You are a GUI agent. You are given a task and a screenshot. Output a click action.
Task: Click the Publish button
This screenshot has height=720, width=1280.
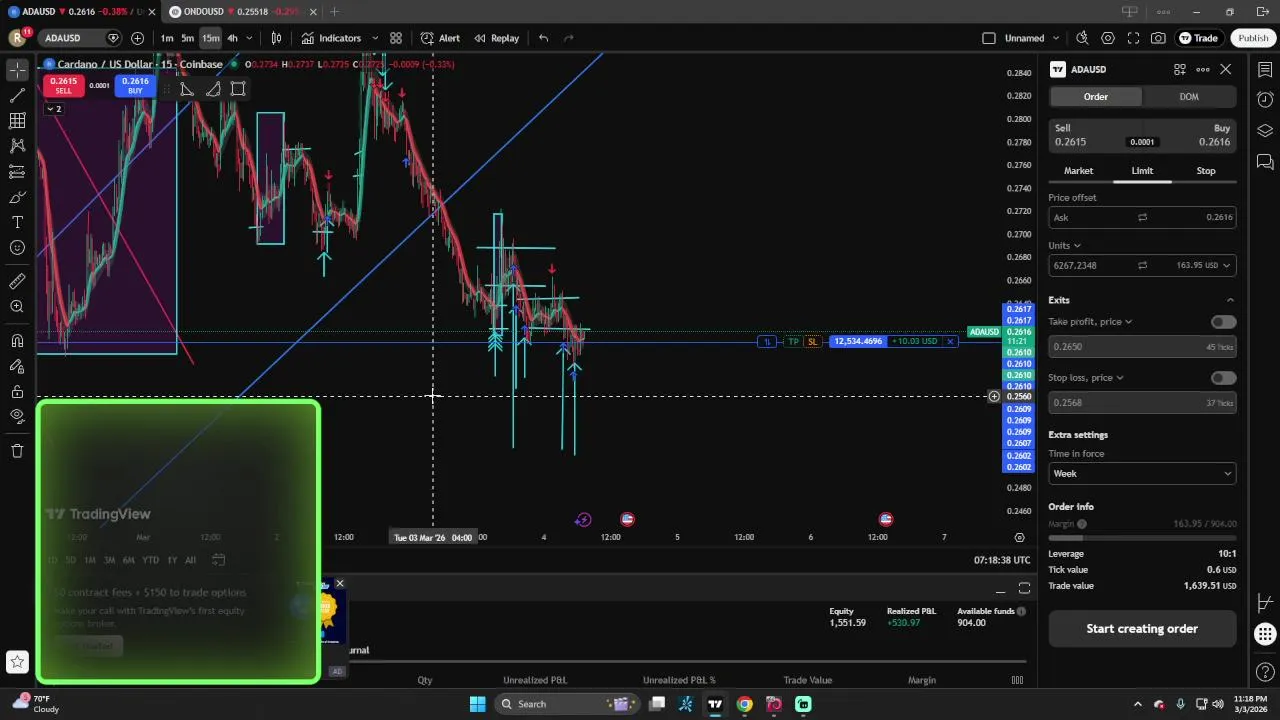[x=1253, y=38]
